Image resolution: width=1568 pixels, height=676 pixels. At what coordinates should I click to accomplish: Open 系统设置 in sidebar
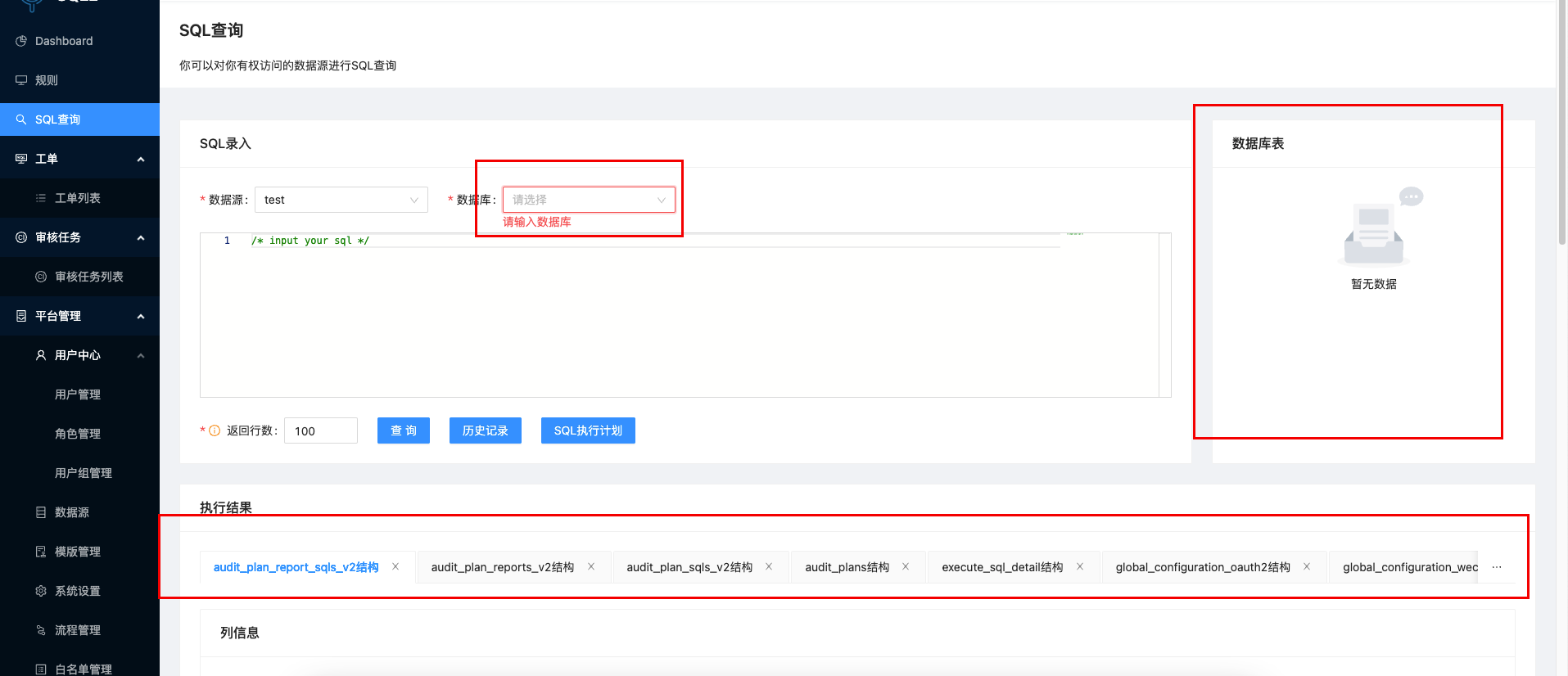(79, 591)
